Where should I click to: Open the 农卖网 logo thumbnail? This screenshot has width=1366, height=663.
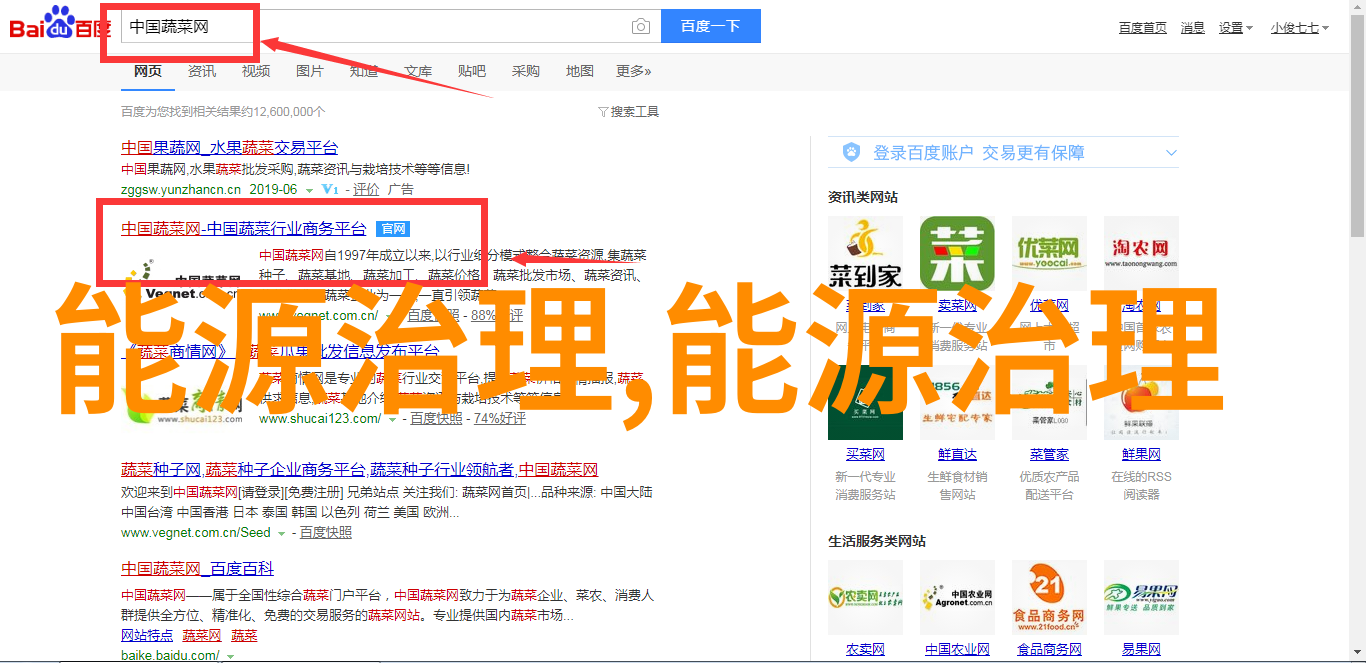click(x=865, y=597)
